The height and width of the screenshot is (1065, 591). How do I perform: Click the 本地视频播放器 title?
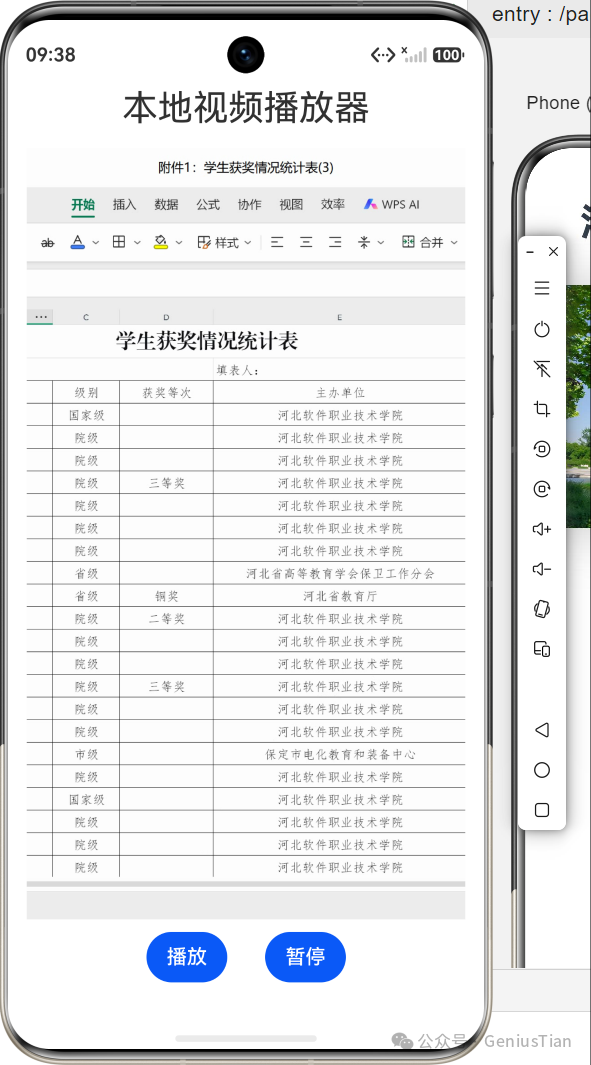246,107
